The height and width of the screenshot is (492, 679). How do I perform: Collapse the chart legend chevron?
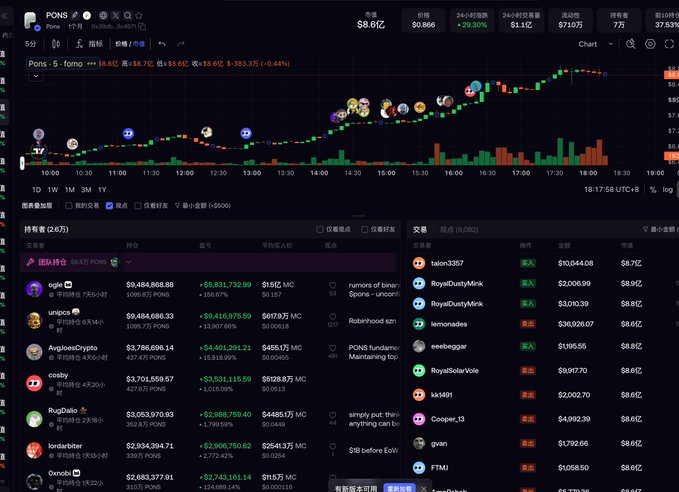(x=36, y=76)
